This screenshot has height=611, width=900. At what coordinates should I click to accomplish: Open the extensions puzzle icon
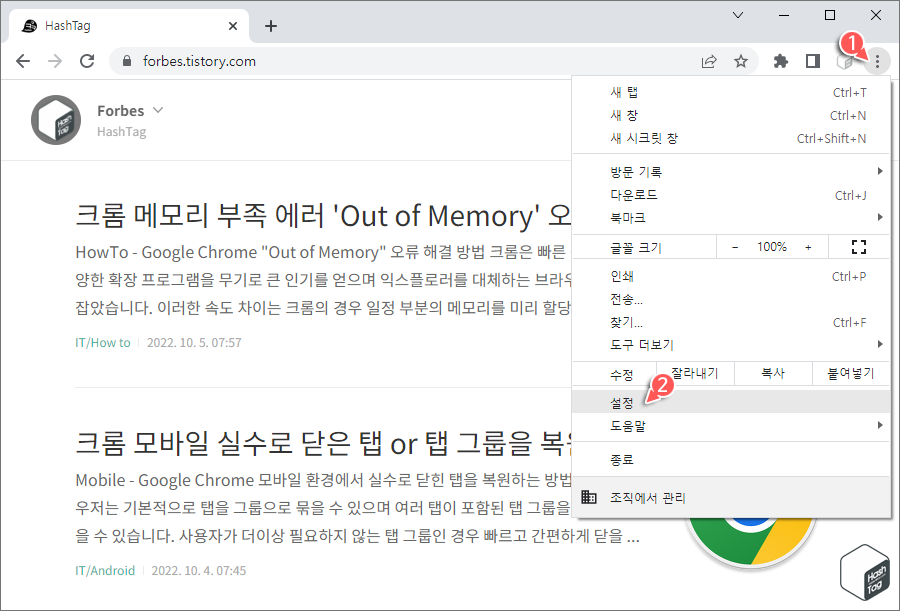tap(780, 61)
